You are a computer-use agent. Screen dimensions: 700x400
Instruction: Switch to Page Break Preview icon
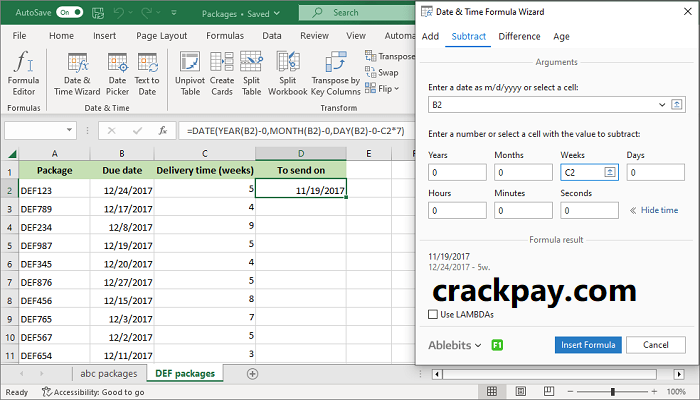(x=549, y=392)
